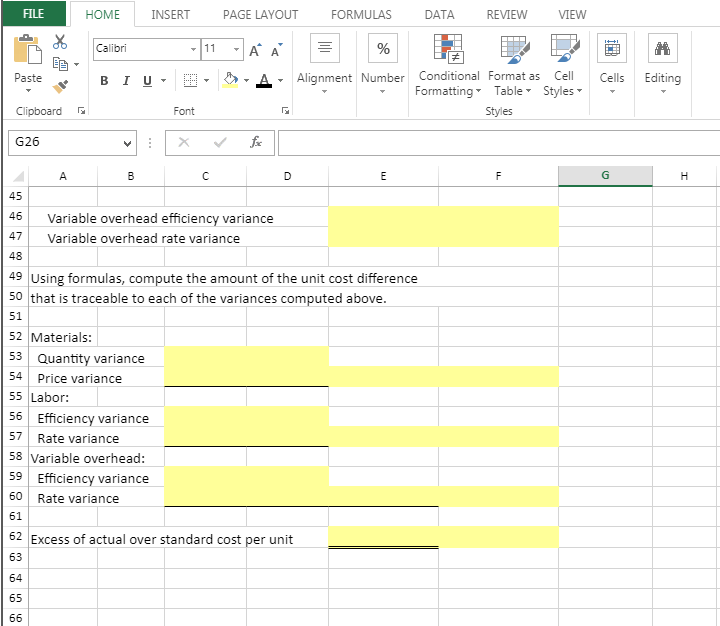Open the FILE tab
This screenshot has height=626, width=720.
34,14
